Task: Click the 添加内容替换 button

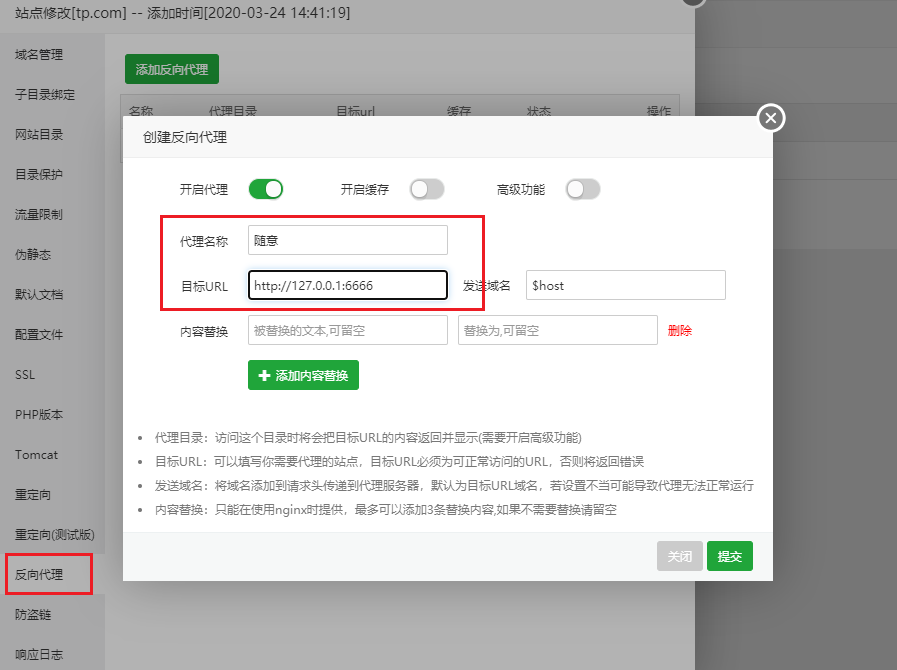Action: 303,375
